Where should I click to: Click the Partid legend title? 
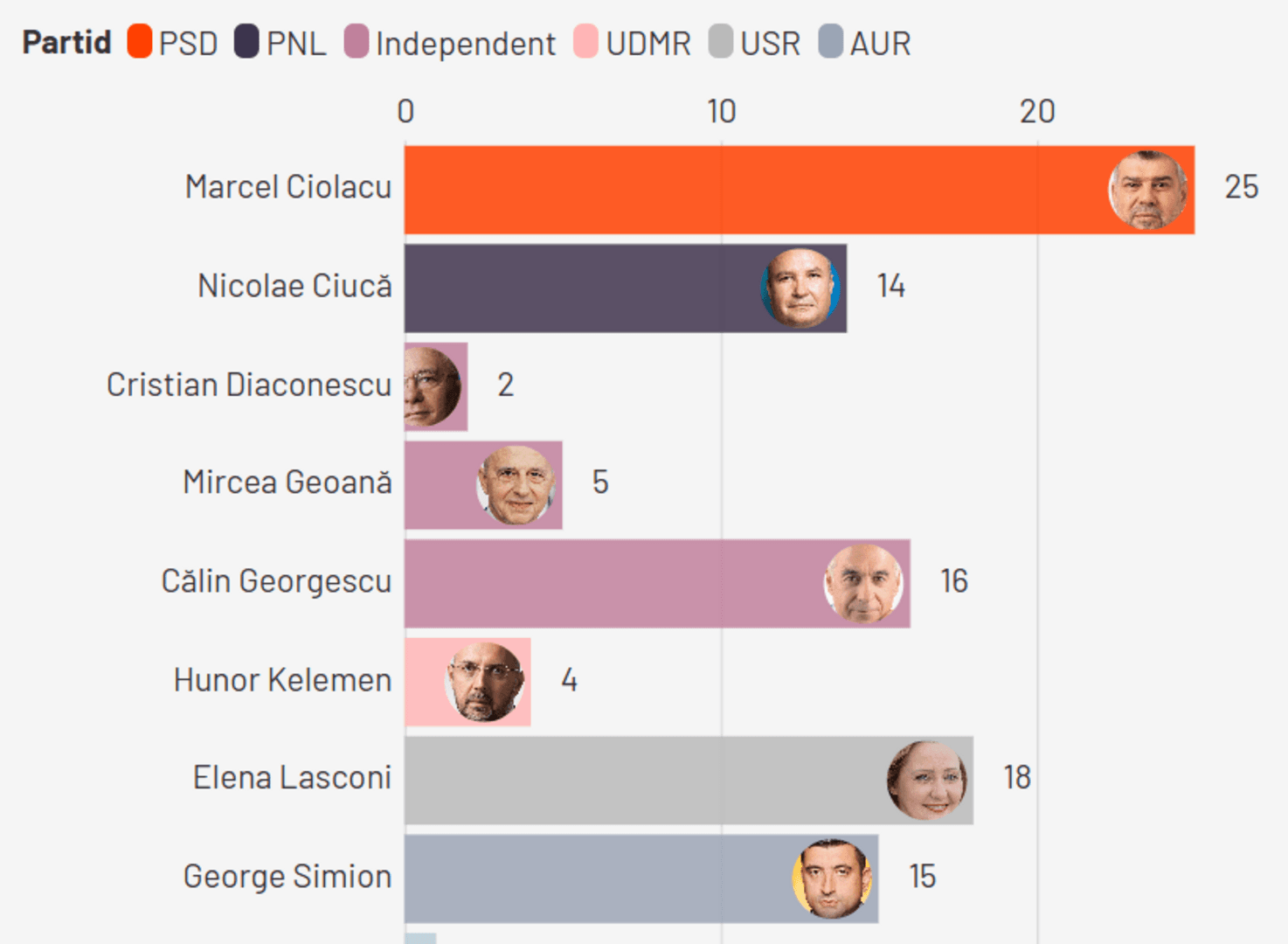(67, 43)
